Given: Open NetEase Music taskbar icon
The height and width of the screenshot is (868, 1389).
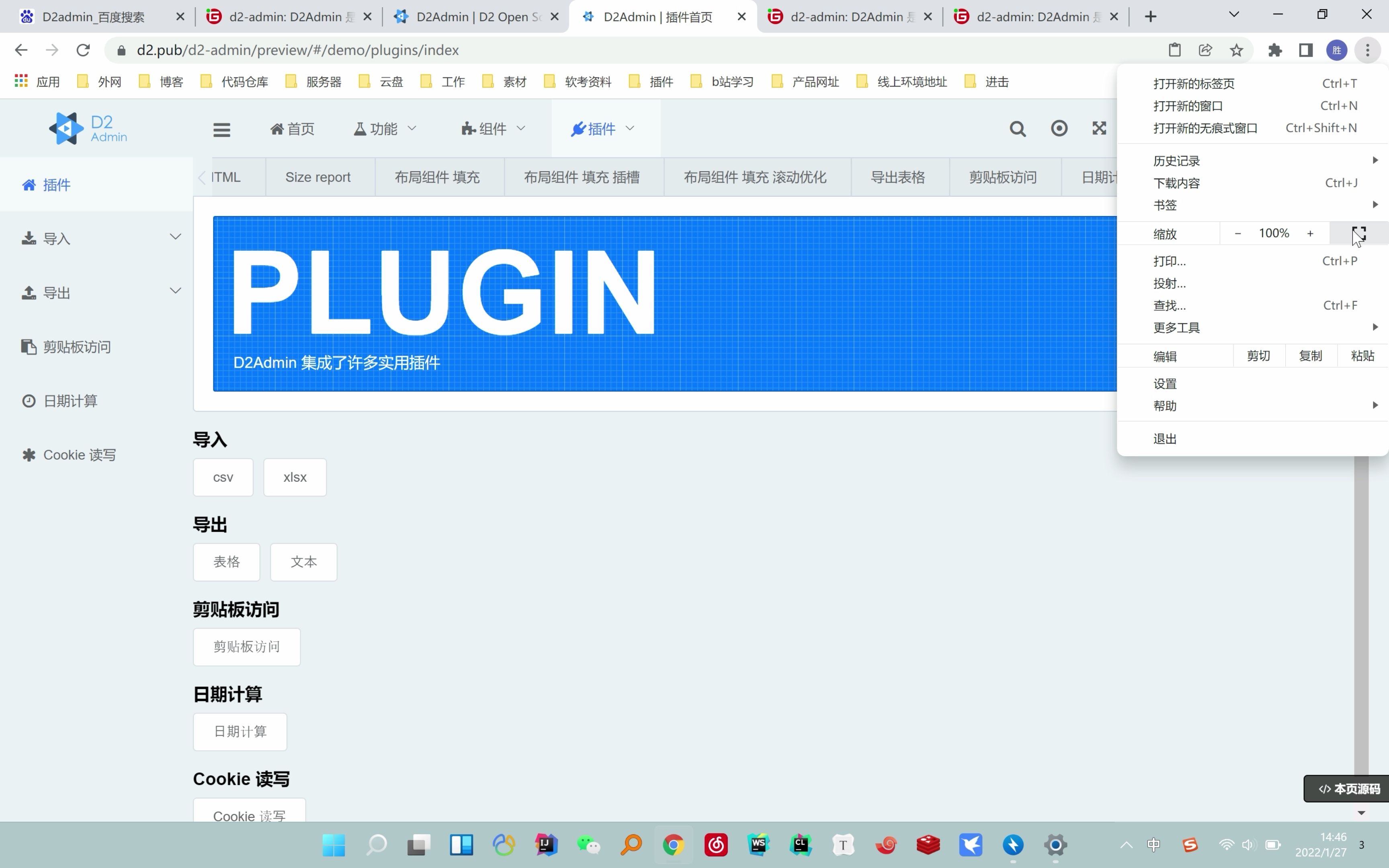Looking at the screenshot, I should coord(716,845).
